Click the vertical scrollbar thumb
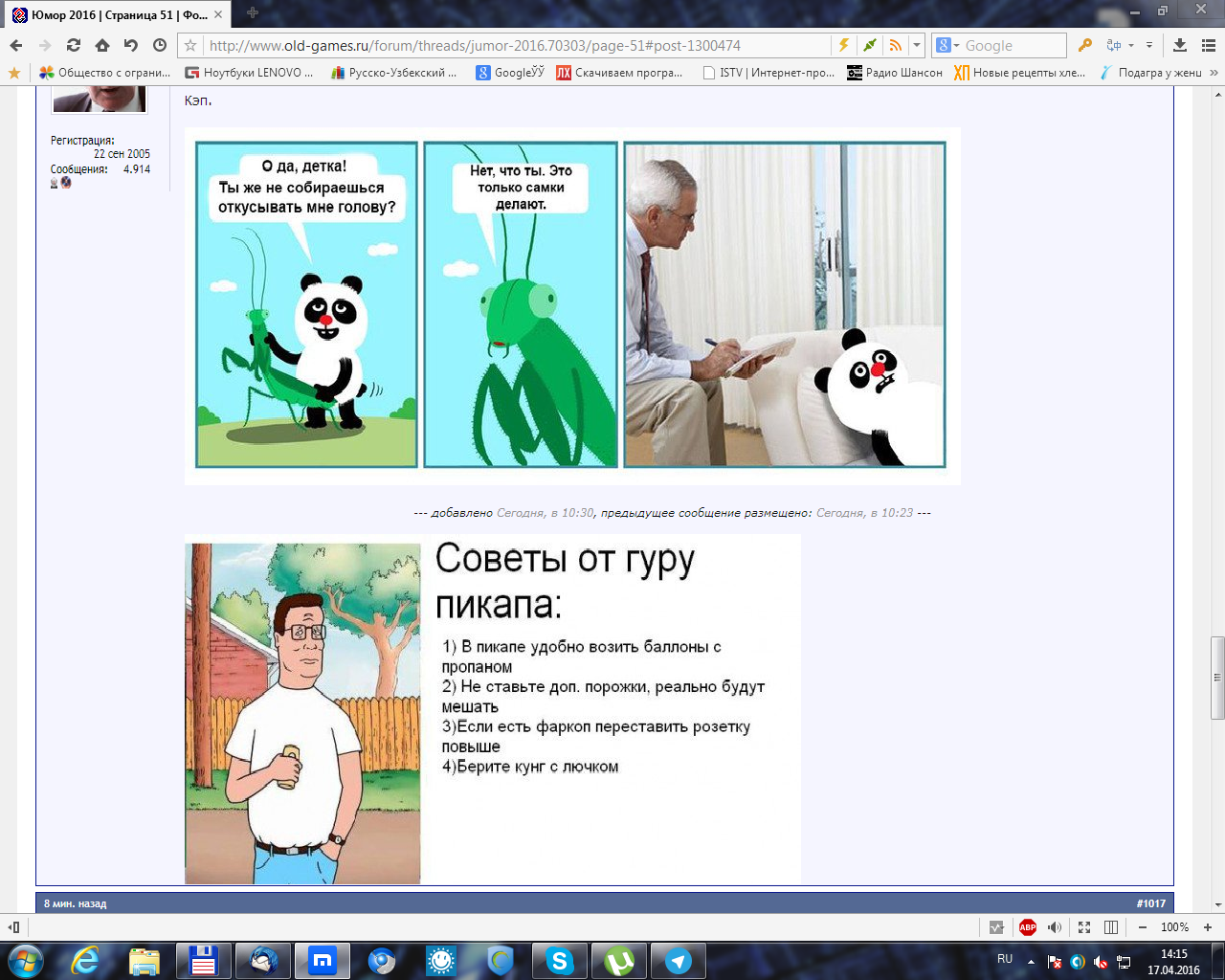Image resolution: width=1225 pixels, height=980 pixels. click(1217, 677)
